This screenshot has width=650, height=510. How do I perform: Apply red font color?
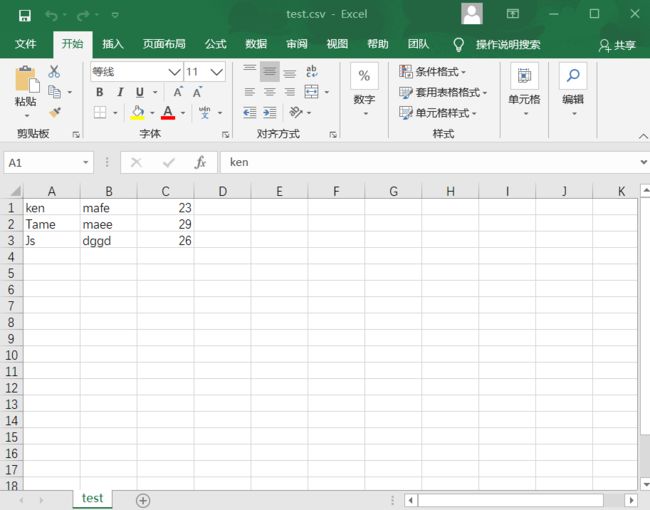tap(168, 112)
